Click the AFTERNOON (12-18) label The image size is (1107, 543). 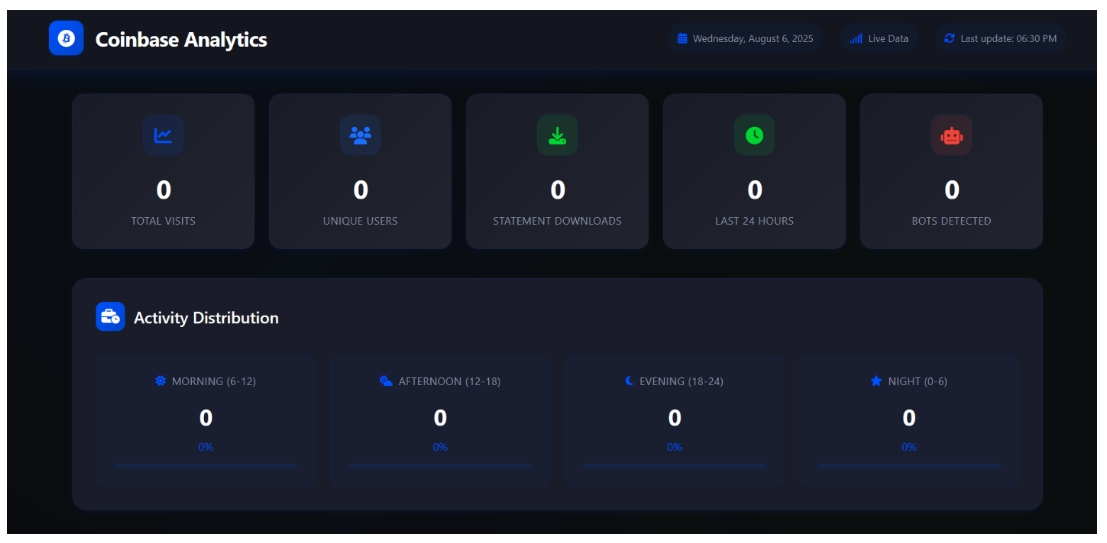(450, 381)
